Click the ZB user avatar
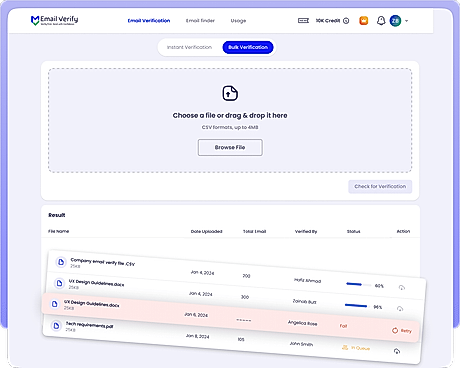Image resolution: width=460 pixels, height=368 pixels. [x=395, y=21]
